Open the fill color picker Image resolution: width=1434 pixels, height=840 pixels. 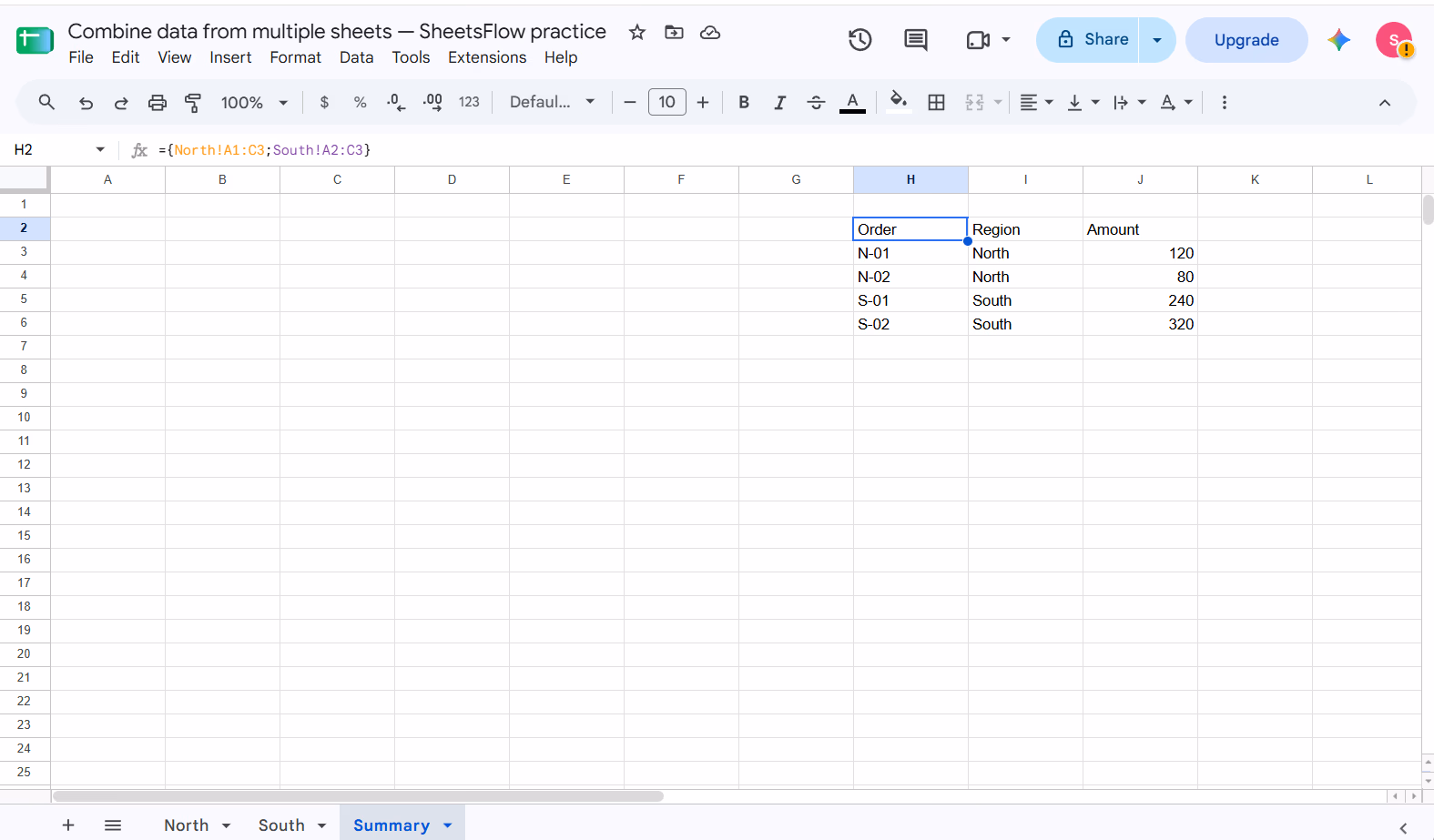pos(899,102)
